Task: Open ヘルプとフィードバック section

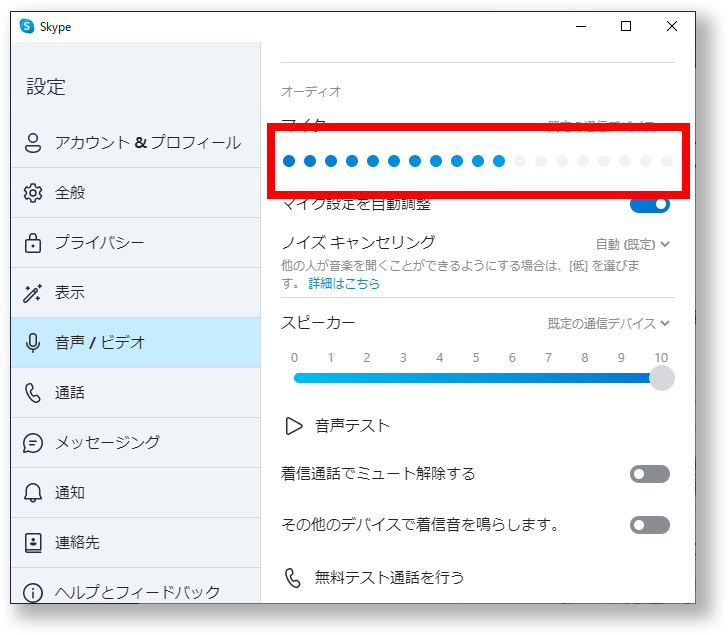Action: (x=136, y=586)
